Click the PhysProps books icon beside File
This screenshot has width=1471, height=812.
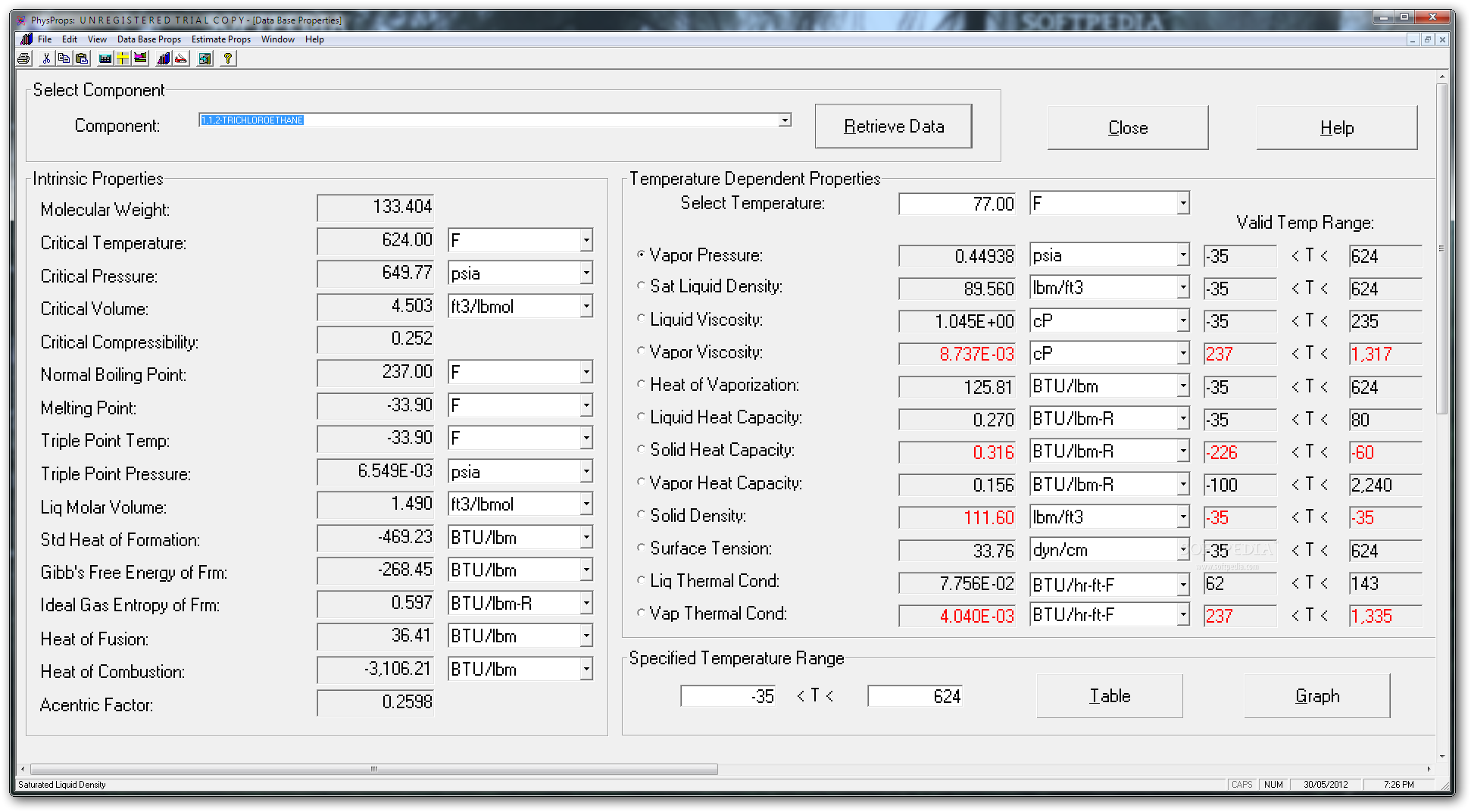click(27, 39)
